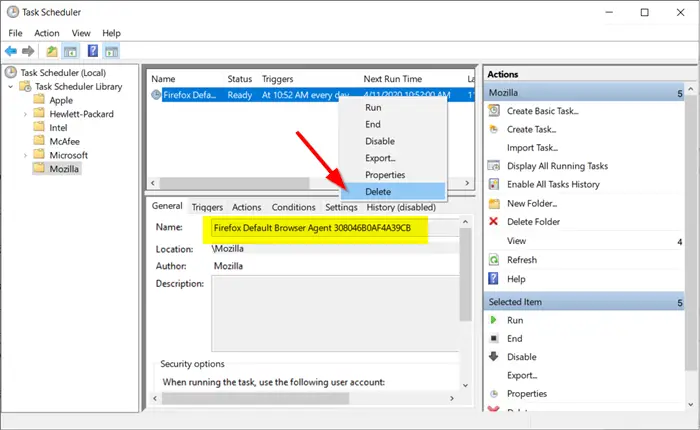Click the Apple folder icon
Screen dimensions: 700x430
[39, 99]
